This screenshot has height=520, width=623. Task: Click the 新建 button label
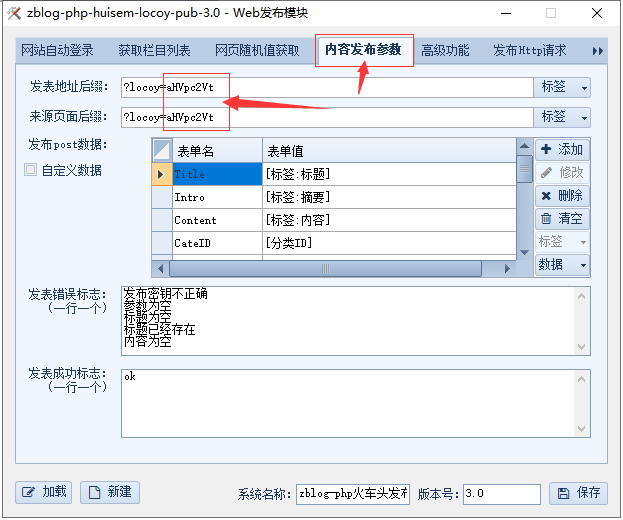[x=119, y=492]
